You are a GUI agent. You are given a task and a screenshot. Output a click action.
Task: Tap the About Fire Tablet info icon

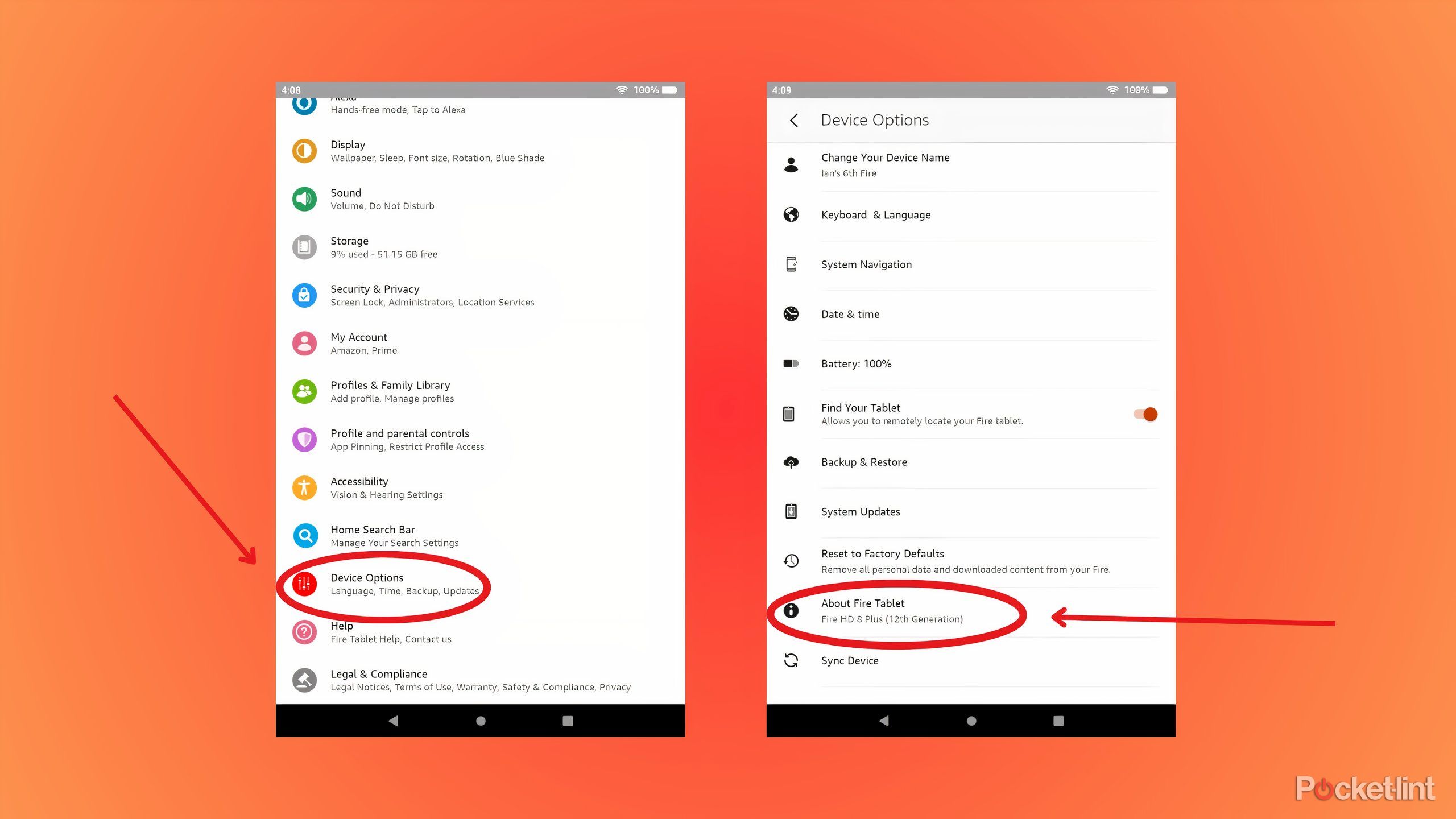pos(791,611)
